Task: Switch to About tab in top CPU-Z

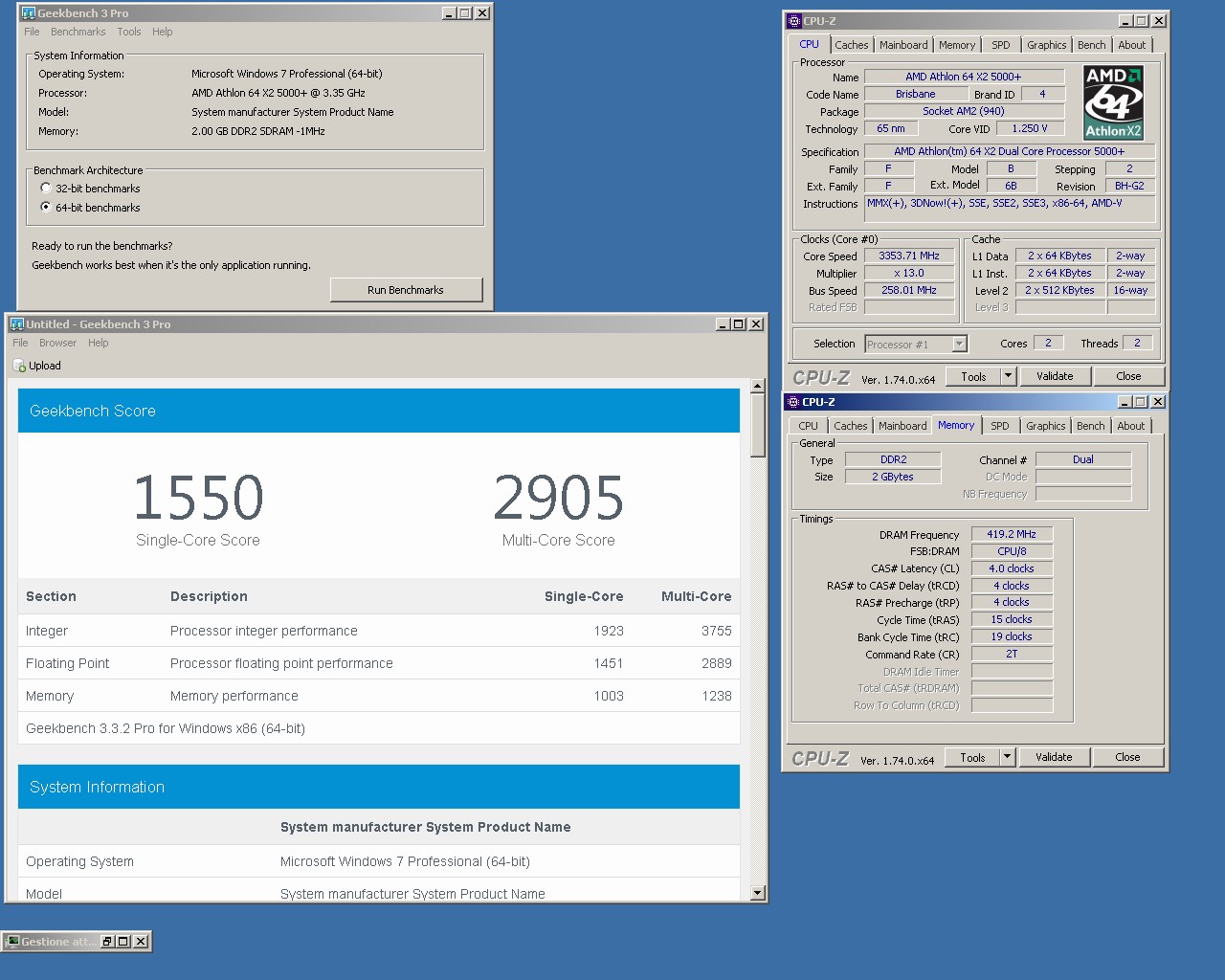Action: click(x=1132, y=45)
